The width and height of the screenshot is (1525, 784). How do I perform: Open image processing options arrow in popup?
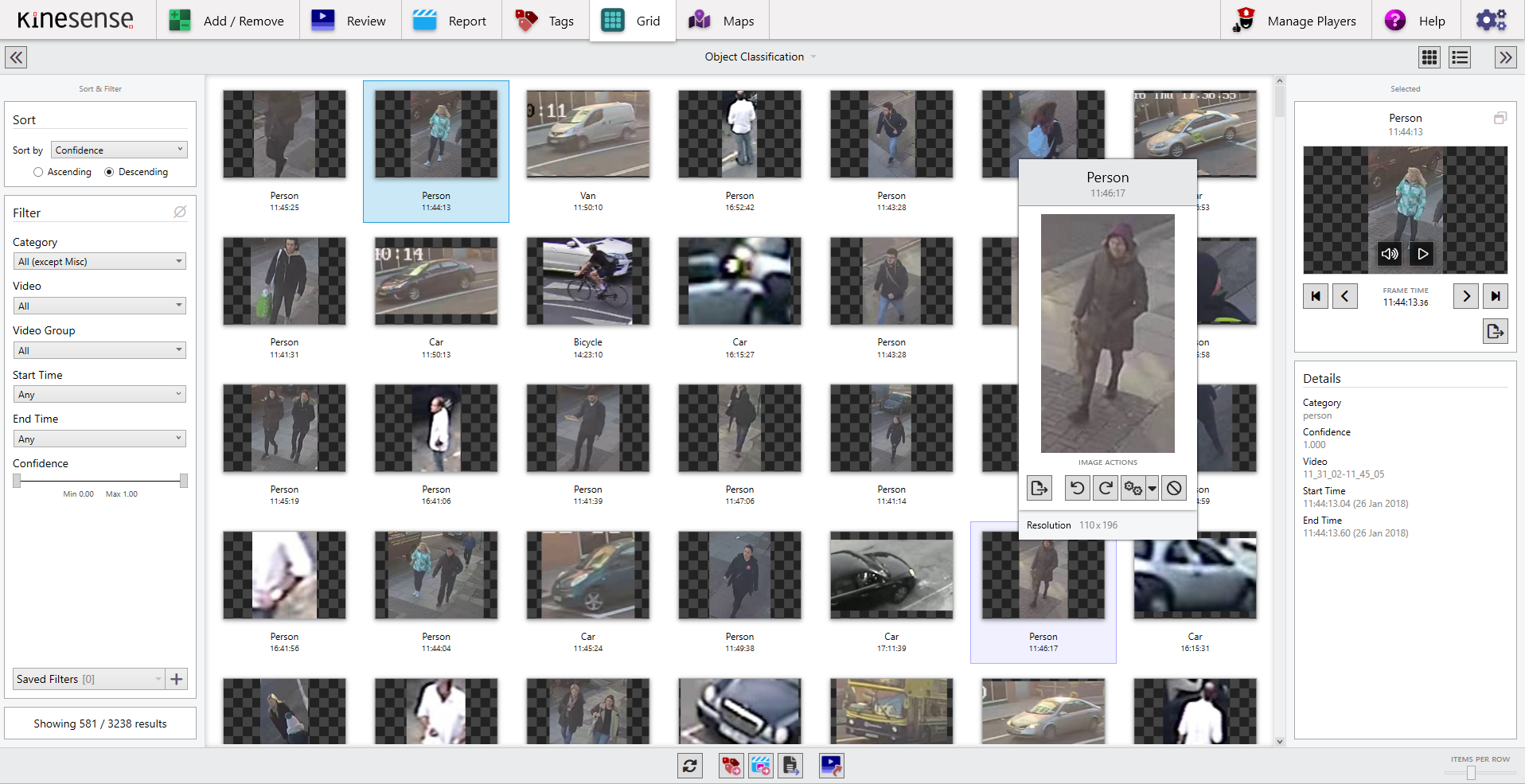1152,488
